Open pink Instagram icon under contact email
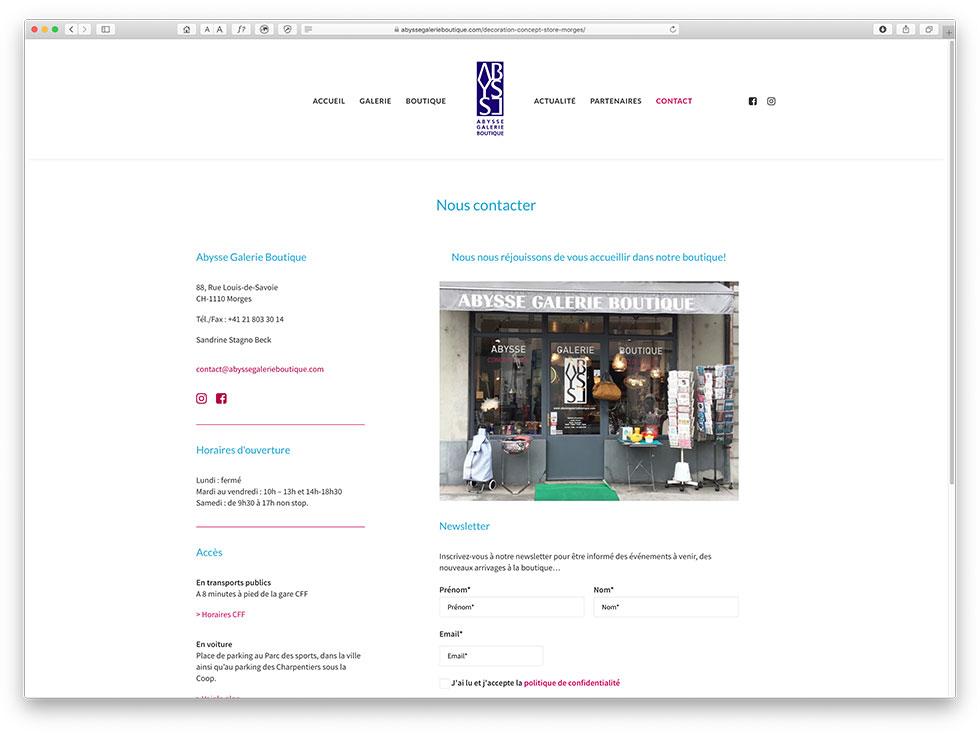The width and height of the screenshot is (980, 736). 201,399
